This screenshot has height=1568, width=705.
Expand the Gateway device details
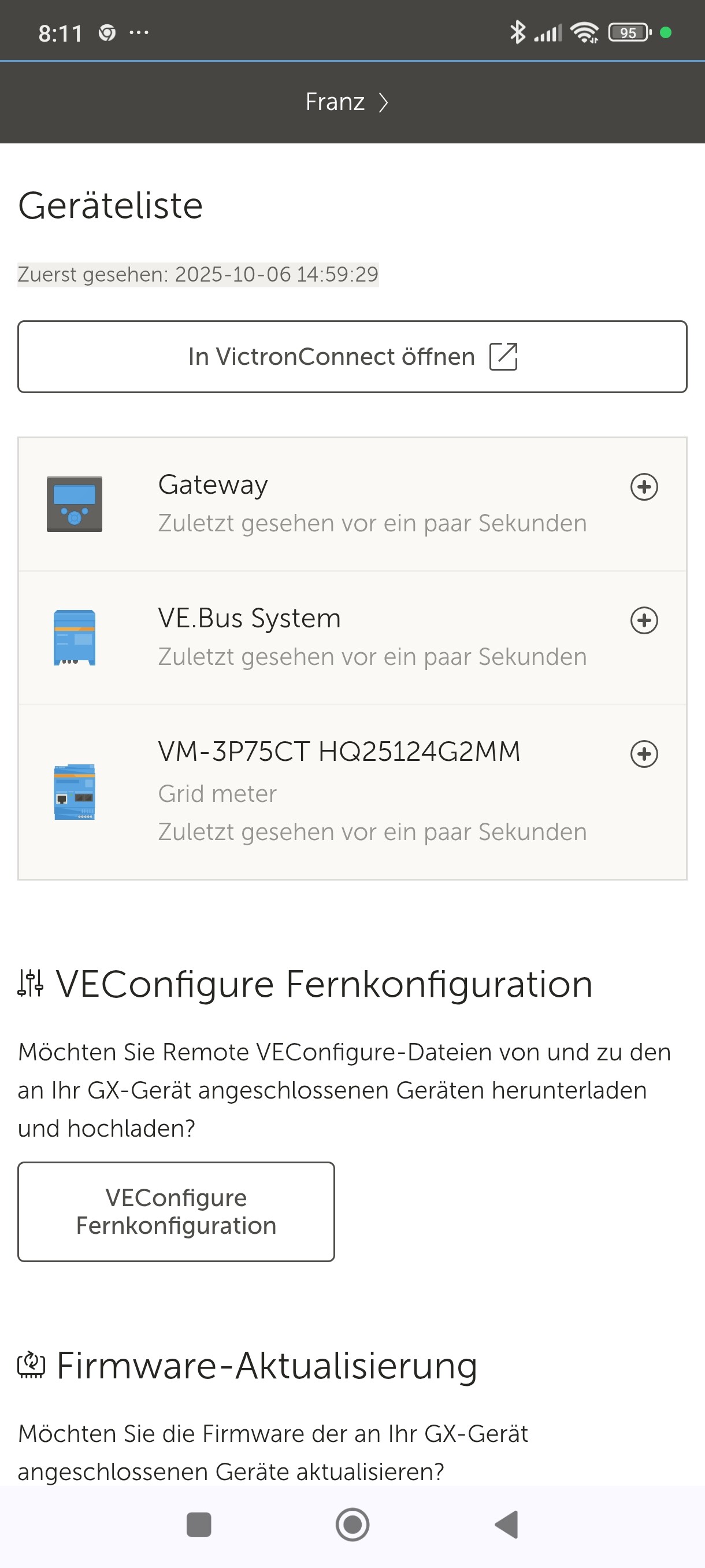644,487
